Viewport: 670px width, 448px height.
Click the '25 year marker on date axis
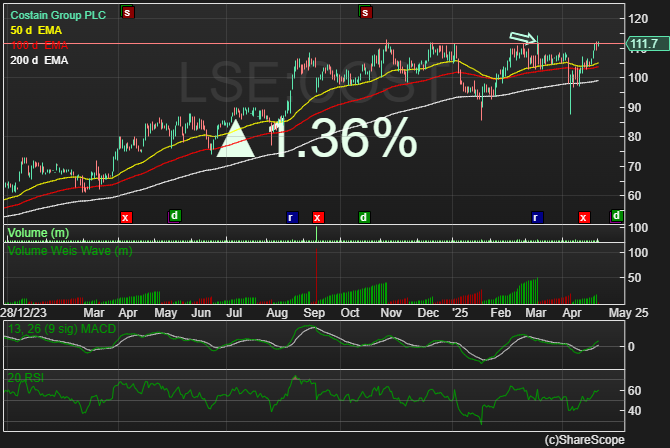click(460, 313)
